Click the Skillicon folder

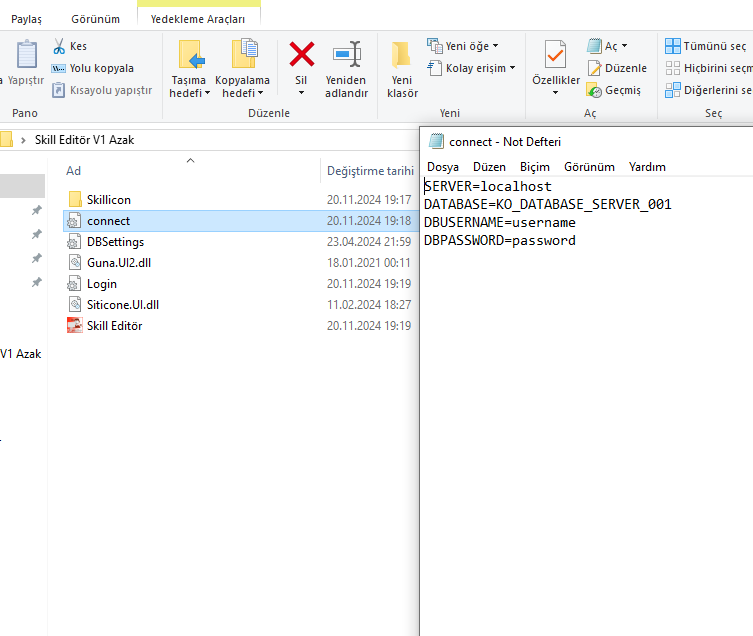pyautogui.click(x=108, y=200)
